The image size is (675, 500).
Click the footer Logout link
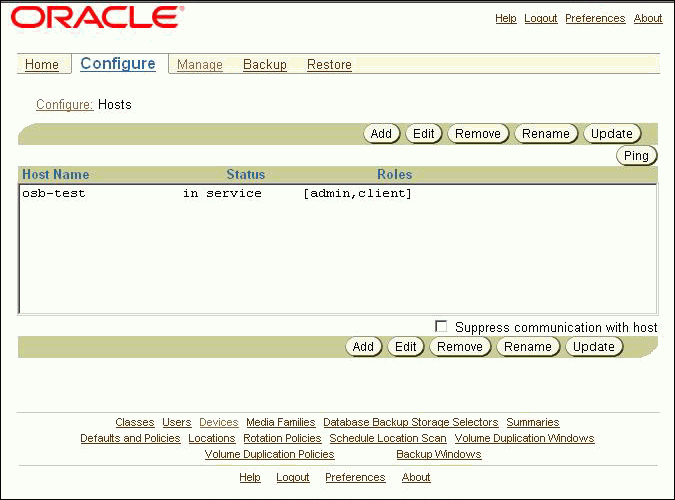(x=293, y=478)
